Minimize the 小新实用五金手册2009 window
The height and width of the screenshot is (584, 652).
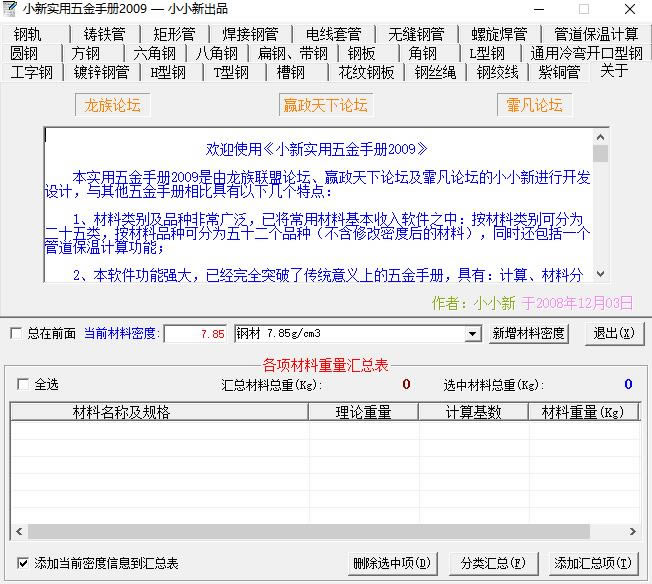pyautogui.click(x=539, y=9)
